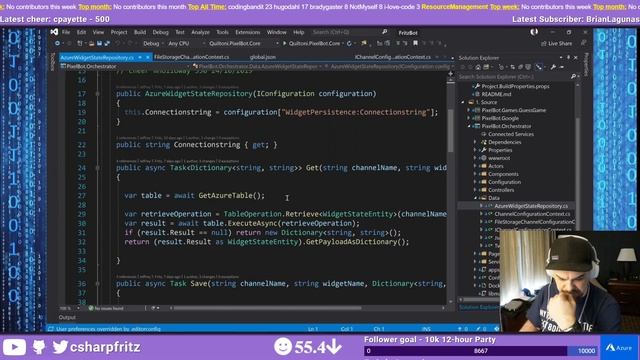
Task: Expand the PixelBot.Google project
Action: click(469, 118)
